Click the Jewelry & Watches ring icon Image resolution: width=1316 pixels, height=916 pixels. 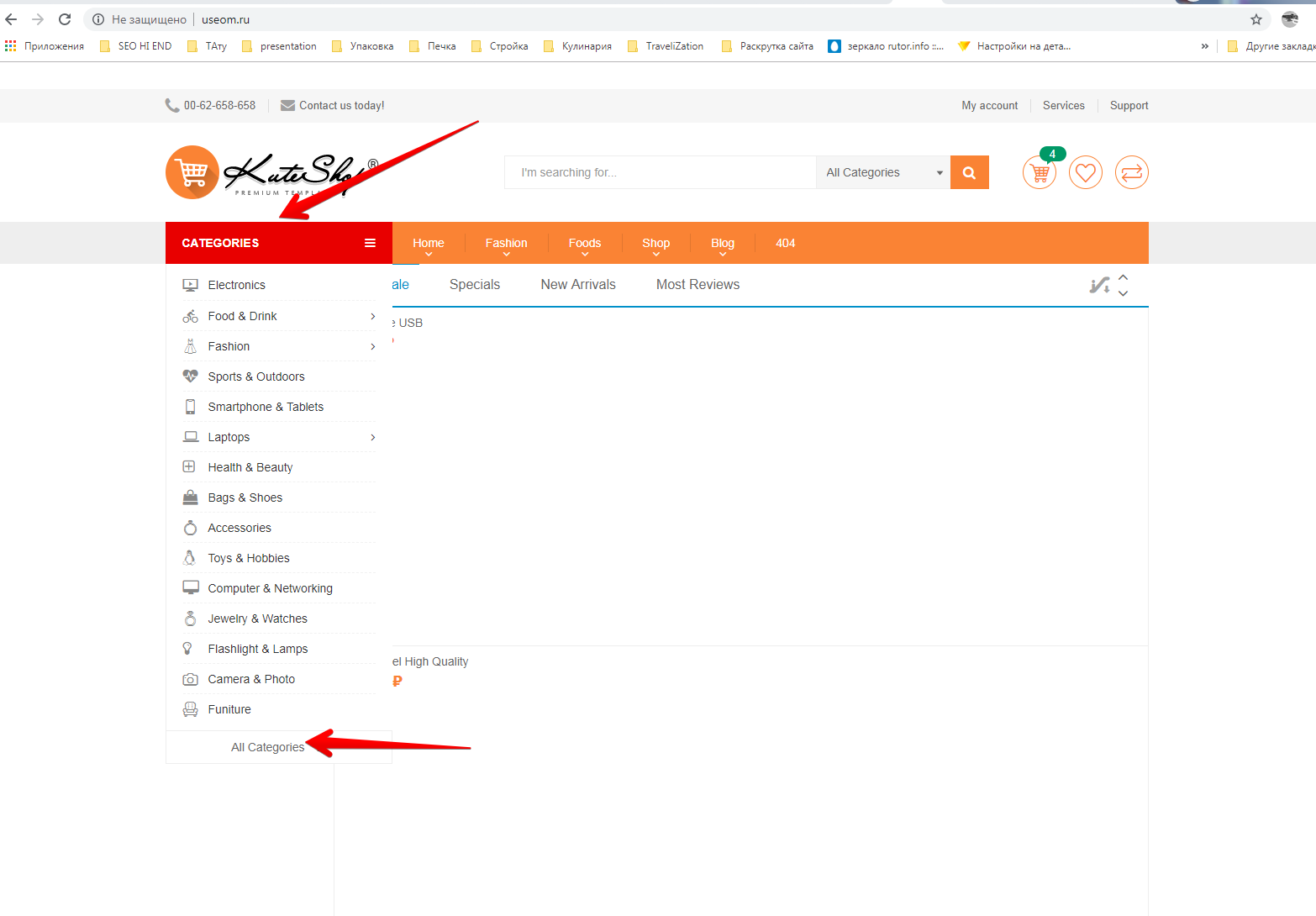190,619
